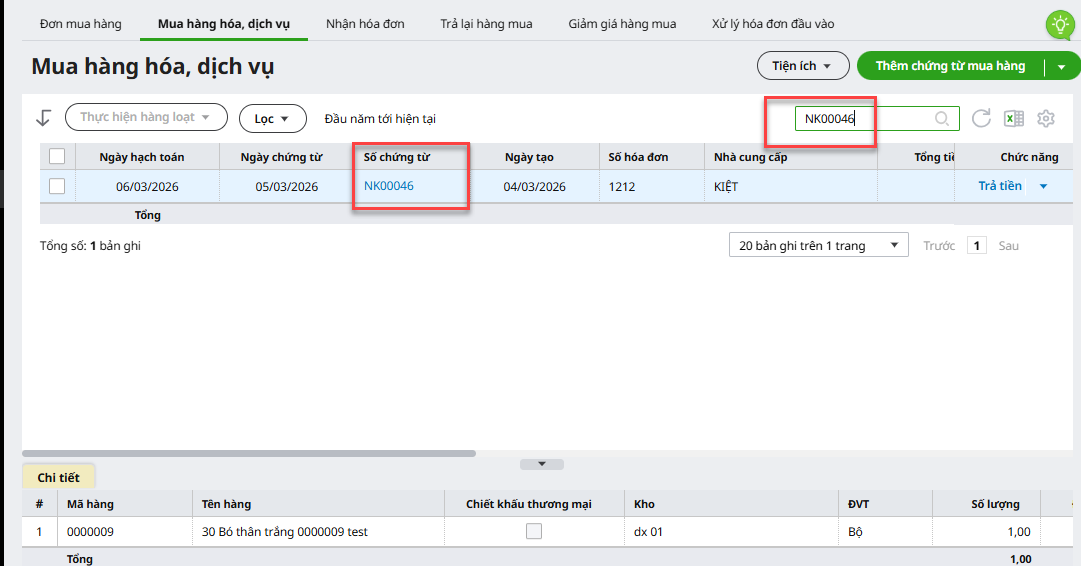
Task: Click the magnifier search icon
Action: (942, 119)
